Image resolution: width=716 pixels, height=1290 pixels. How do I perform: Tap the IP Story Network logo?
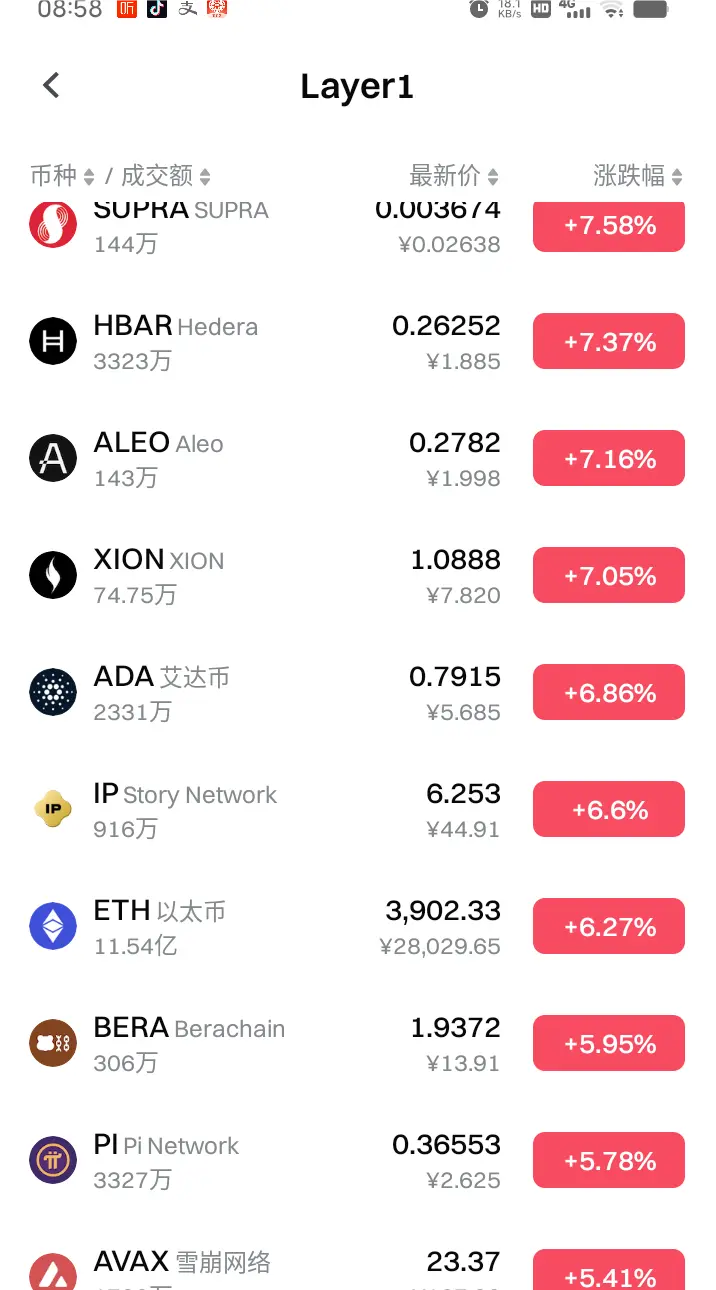53,810
